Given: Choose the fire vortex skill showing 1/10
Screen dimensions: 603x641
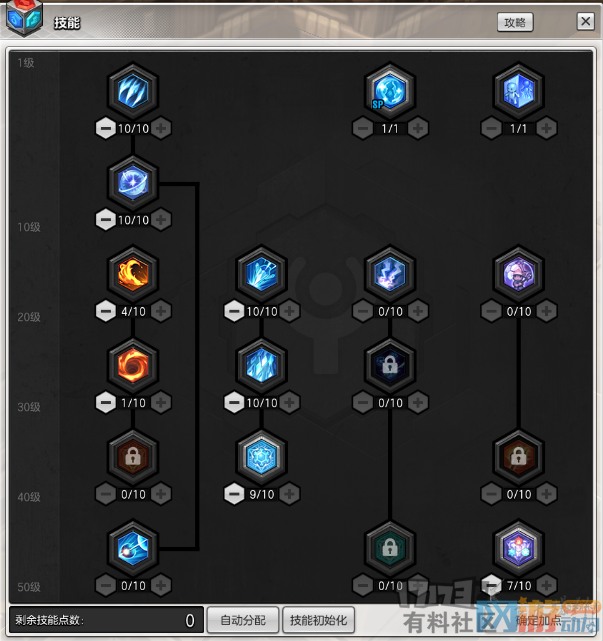Looking at the screenshot, I should click(x=133, y=365).
